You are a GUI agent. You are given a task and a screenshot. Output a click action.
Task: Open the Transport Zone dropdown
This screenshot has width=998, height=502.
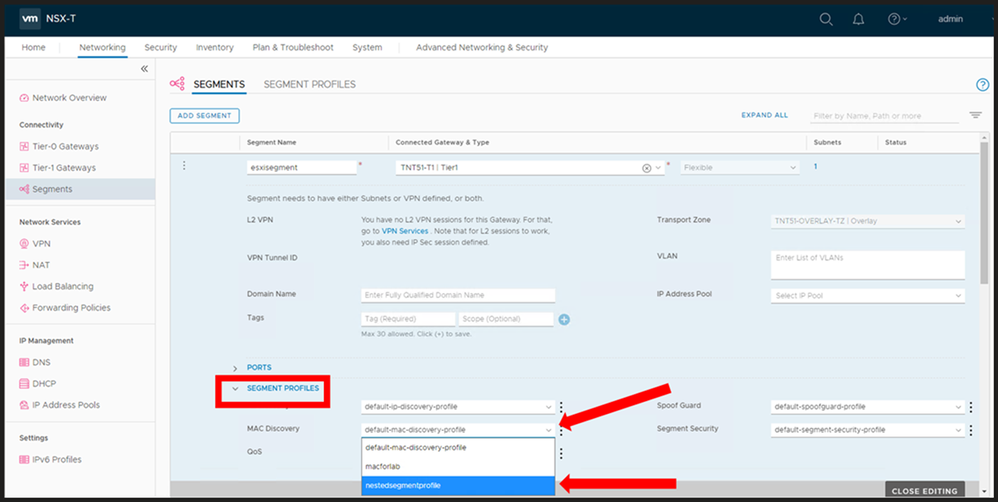(x=868, y=221)
